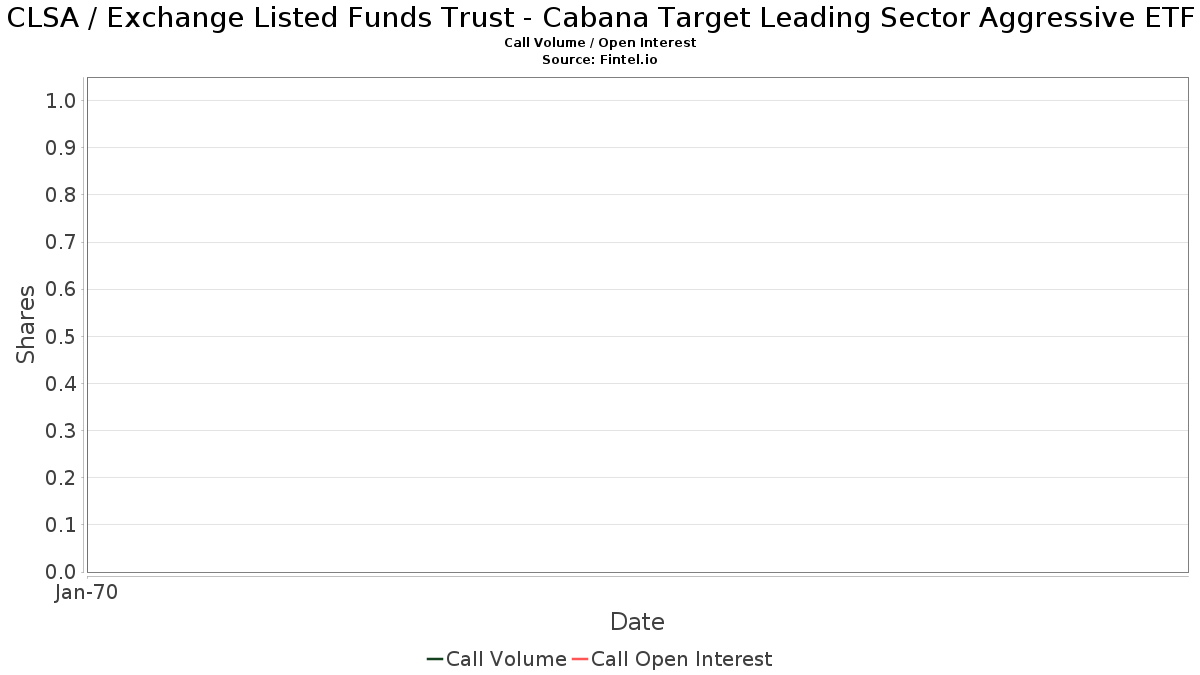
Task: Click the Call Open Interest legend entry
Action: (x=672, y=659)
